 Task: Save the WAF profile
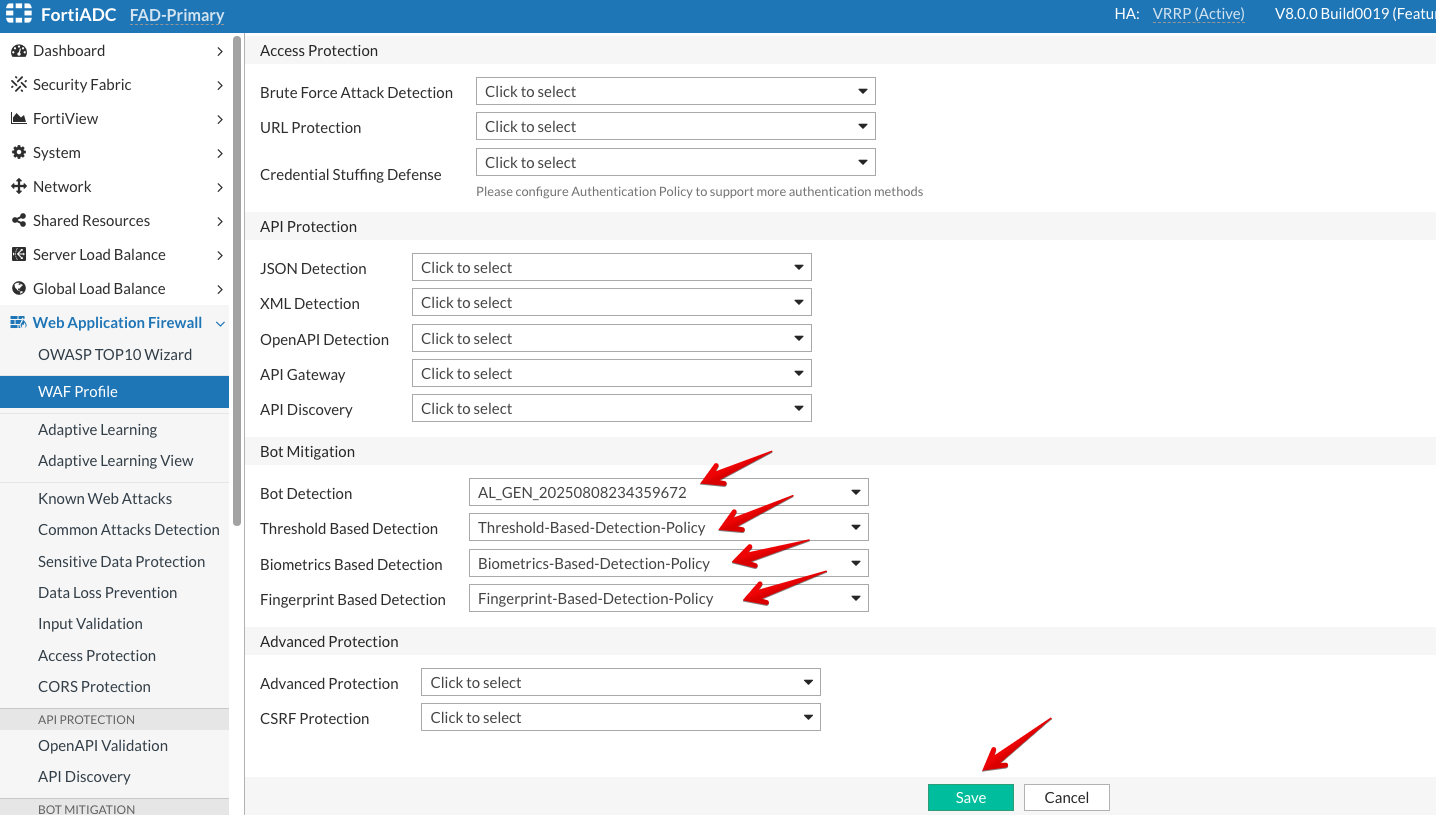coord(970,797)
